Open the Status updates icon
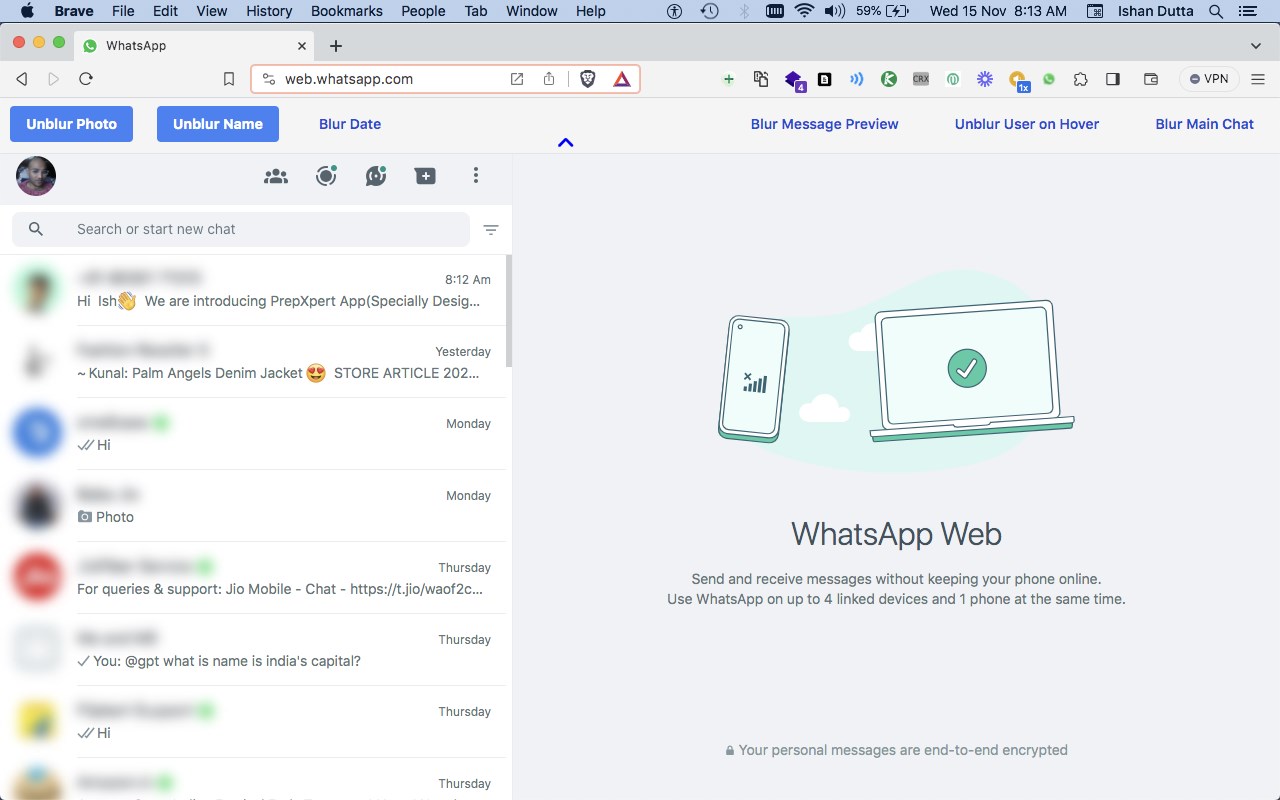The height and width of the screenshot is (800, 1280). click(326, 176)
